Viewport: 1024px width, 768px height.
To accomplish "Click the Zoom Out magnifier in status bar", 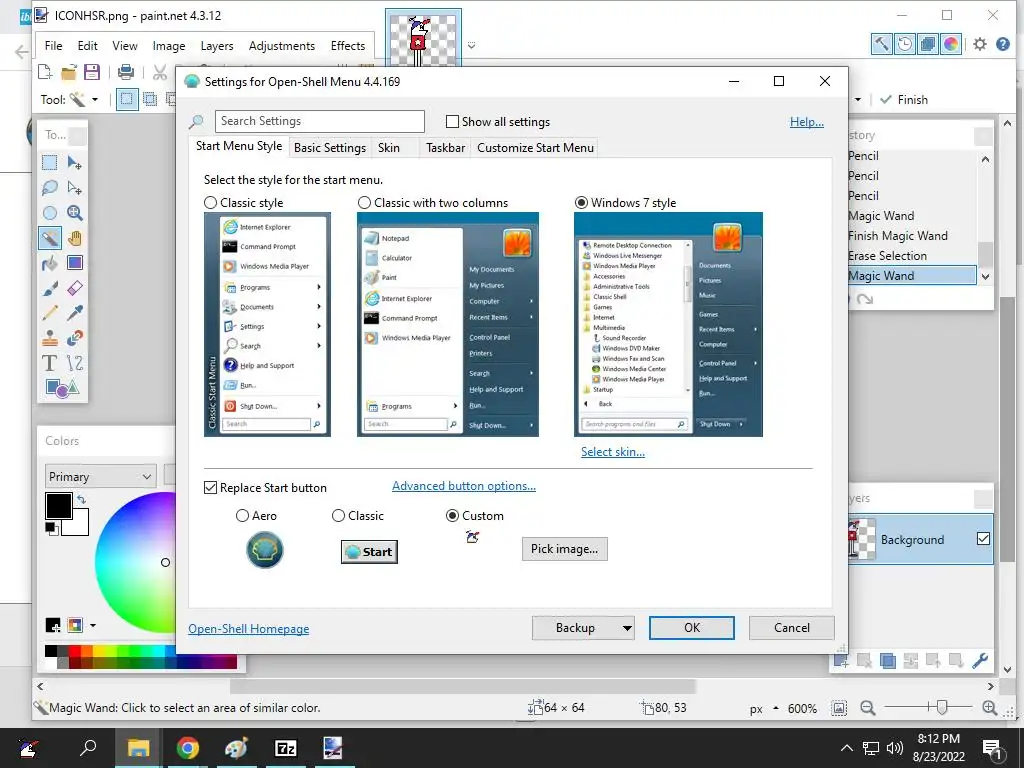I will 867,707.
